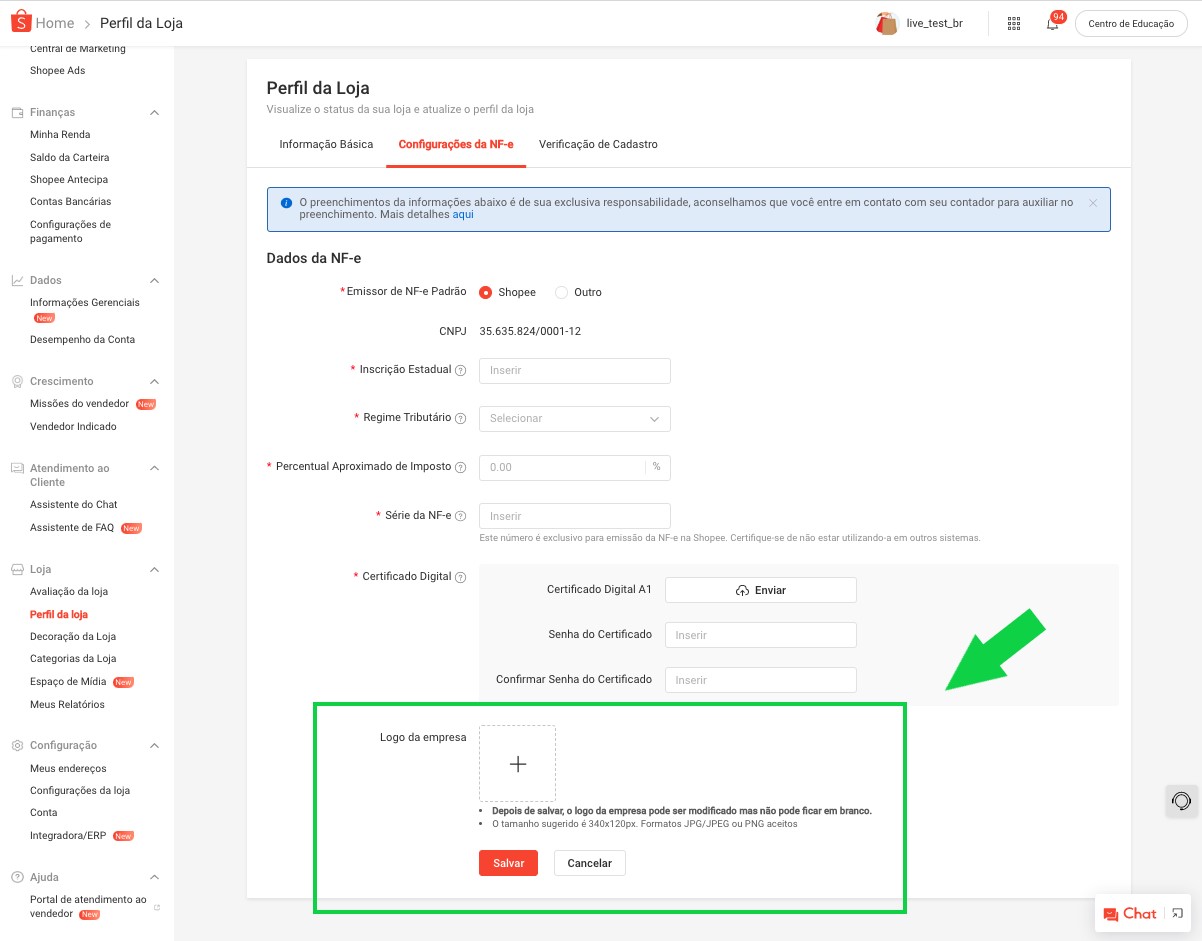Switch to the Informação Básica tab
1202x941 pixels.
tap(325, 144)
